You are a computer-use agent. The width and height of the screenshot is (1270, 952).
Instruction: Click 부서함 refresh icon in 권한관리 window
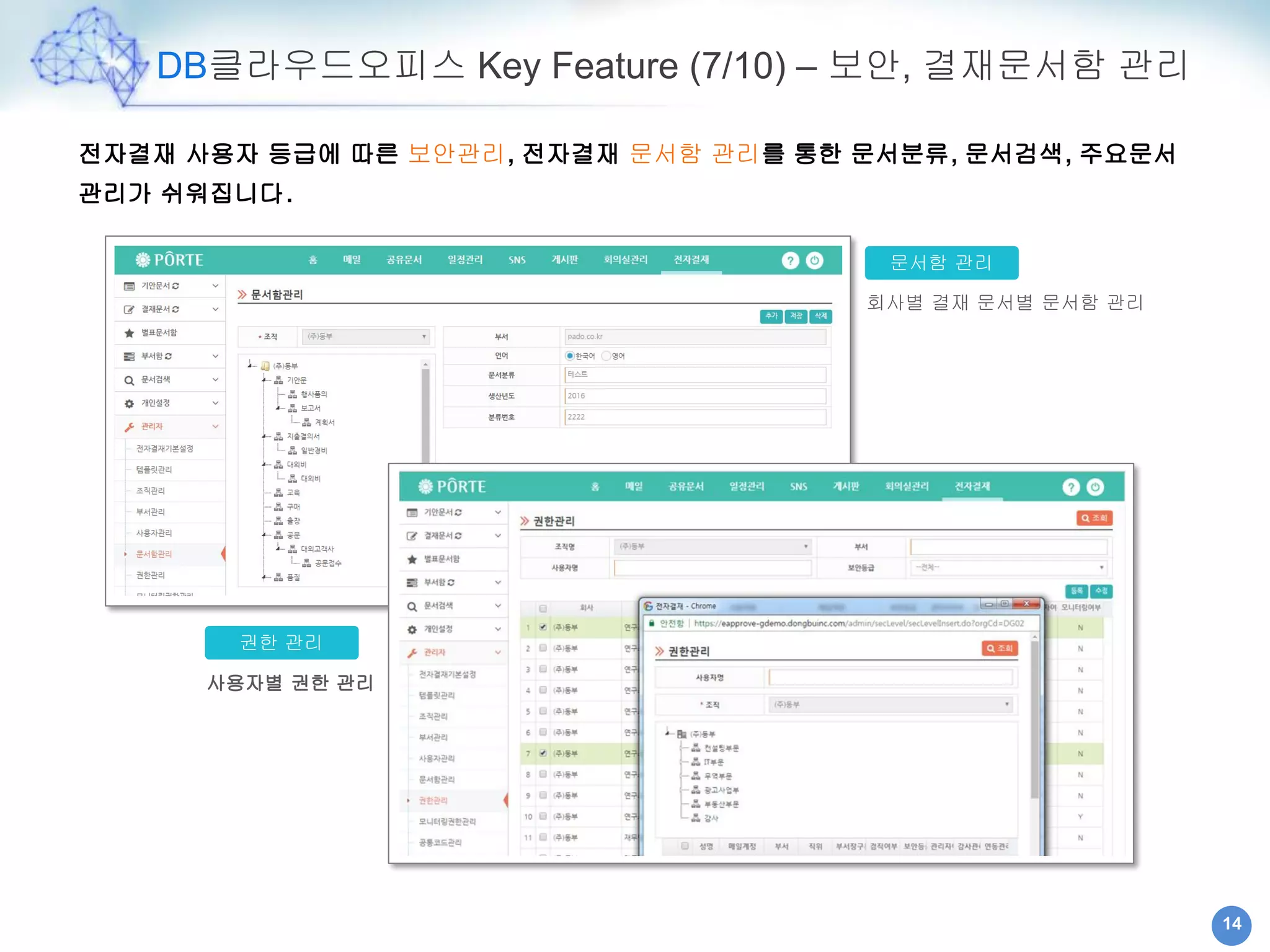point(451,583)
